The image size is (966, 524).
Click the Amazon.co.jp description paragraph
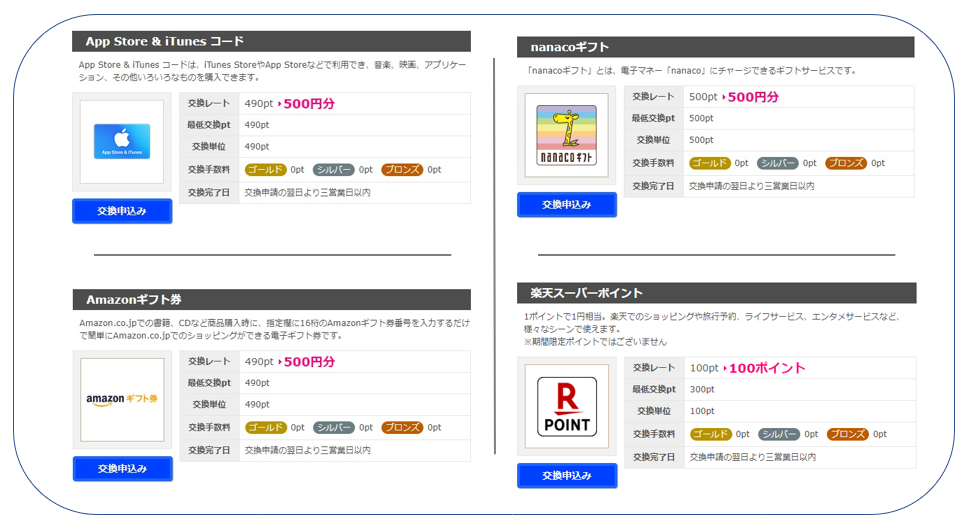point(274,329)
